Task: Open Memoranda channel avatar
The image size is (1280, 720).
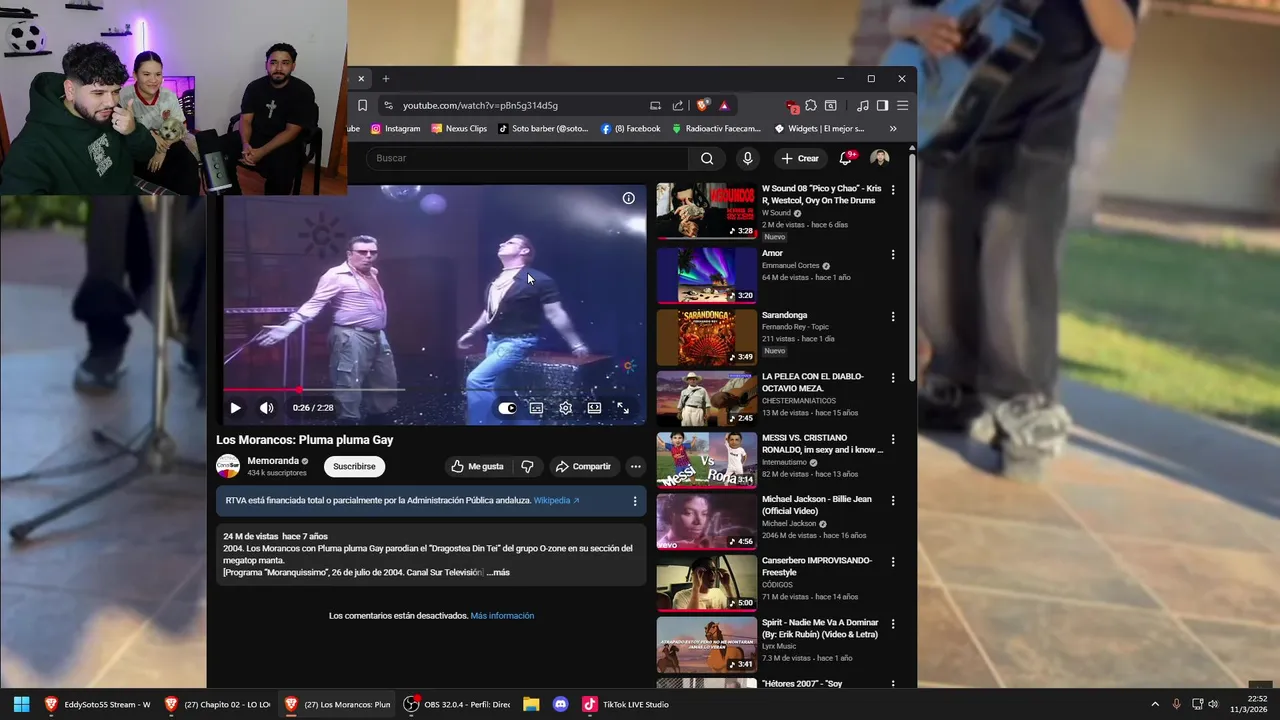Action: pyautogui.click(x=228, y=466)
